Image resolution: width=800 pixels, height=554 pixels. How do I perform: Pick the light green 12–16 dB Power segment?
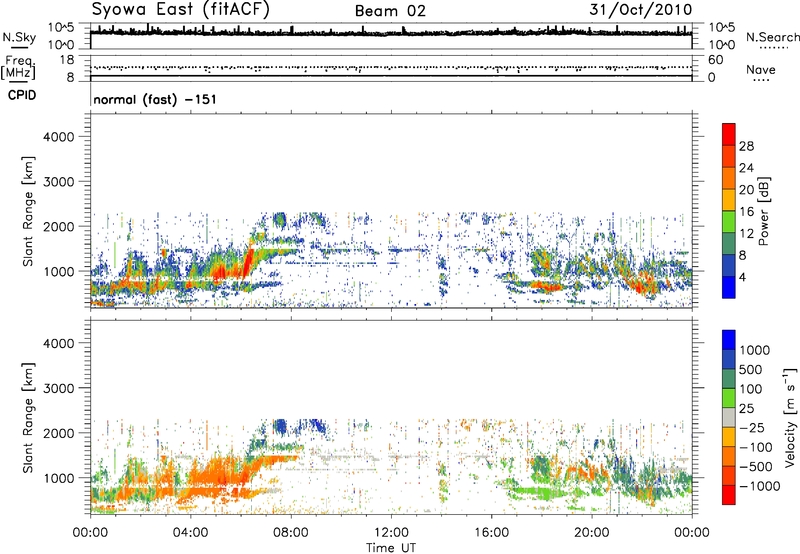tap(729, 222)
